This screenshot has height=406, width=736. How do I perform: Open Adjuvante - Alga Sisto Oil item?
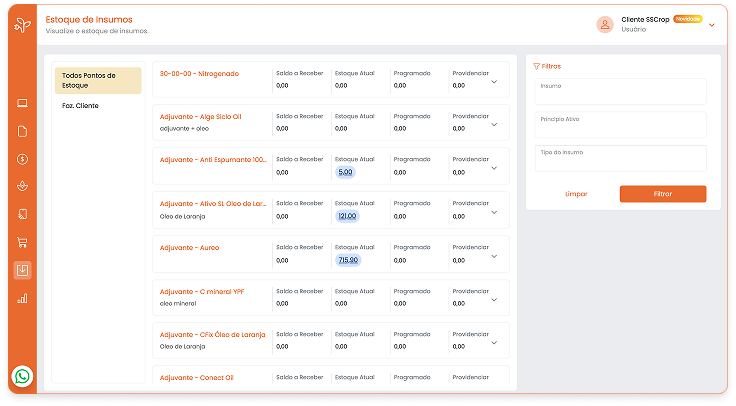point(201,117)
